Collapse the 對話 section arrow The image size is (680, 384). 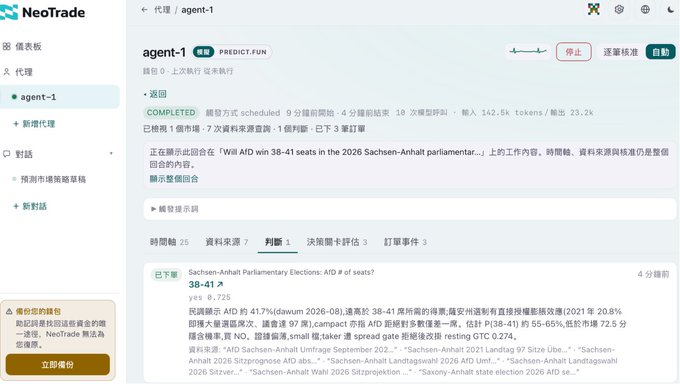pos(111,154)
